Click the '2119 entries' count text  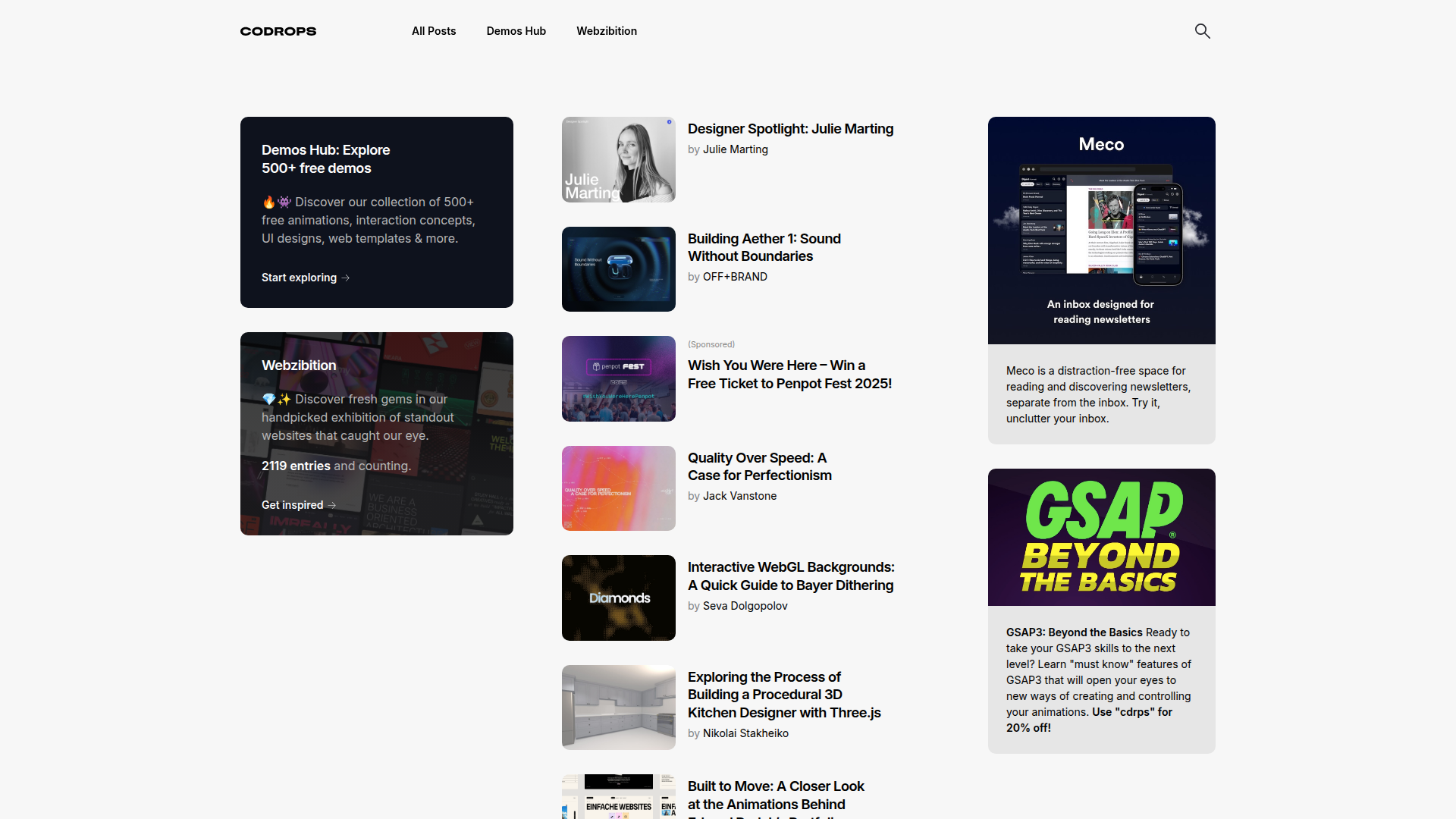pos(296,466)
